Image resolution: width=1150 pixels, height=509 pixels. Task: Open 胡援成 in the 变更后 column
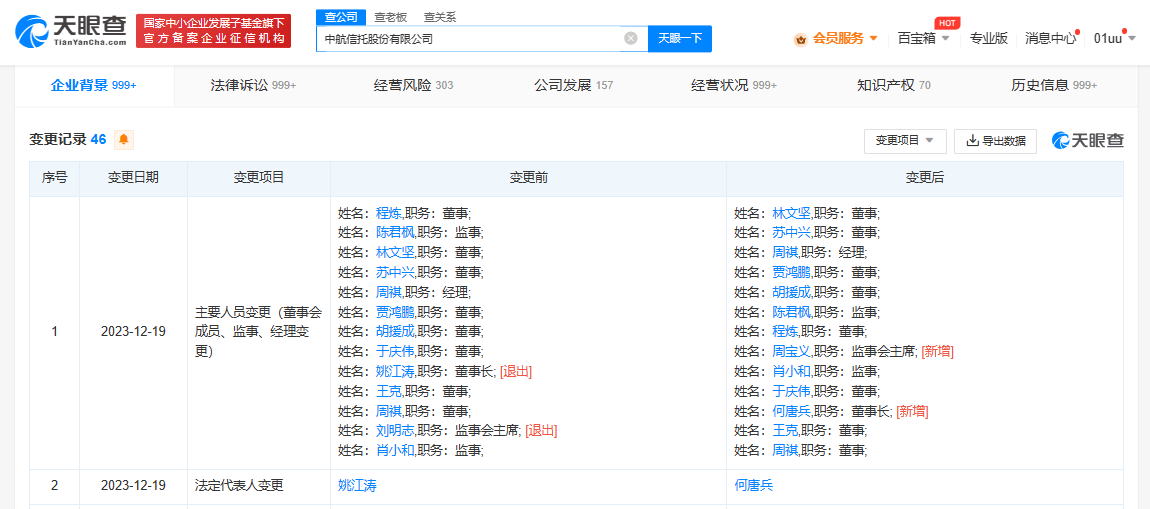tap(791, 292)
